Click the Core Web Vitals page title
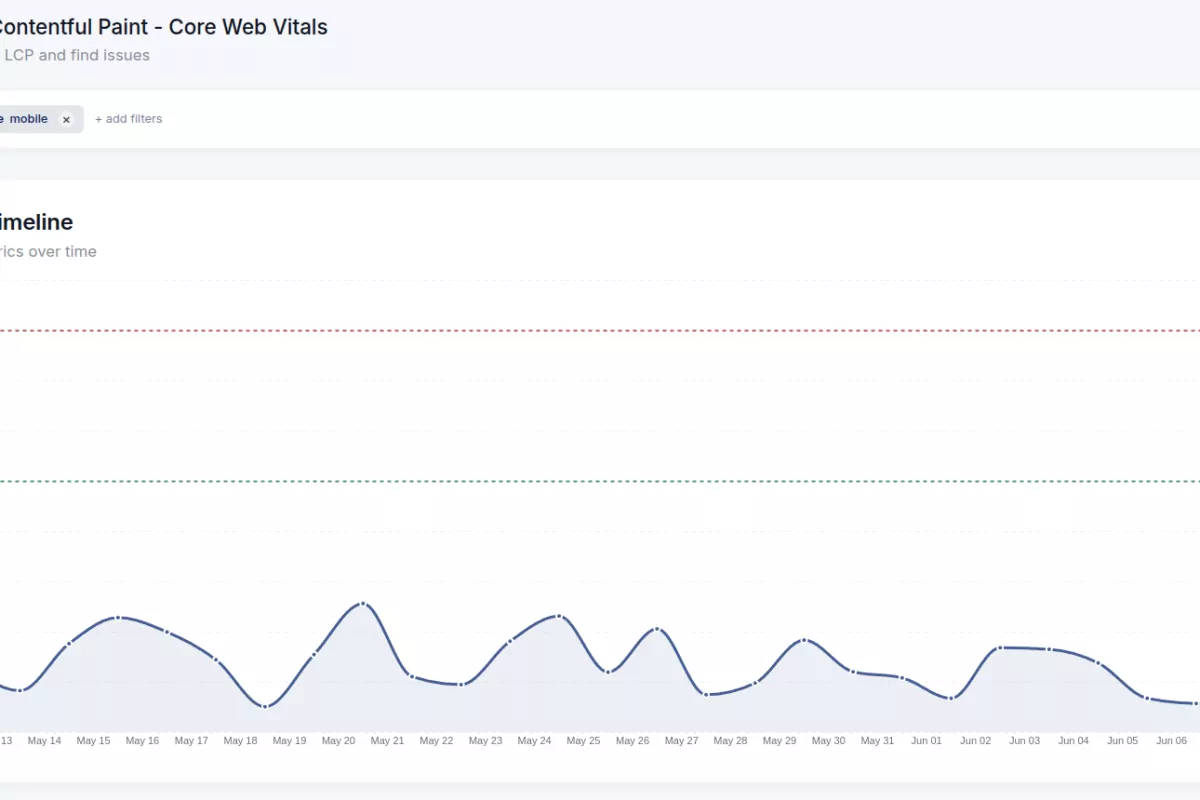 point(164,27)
